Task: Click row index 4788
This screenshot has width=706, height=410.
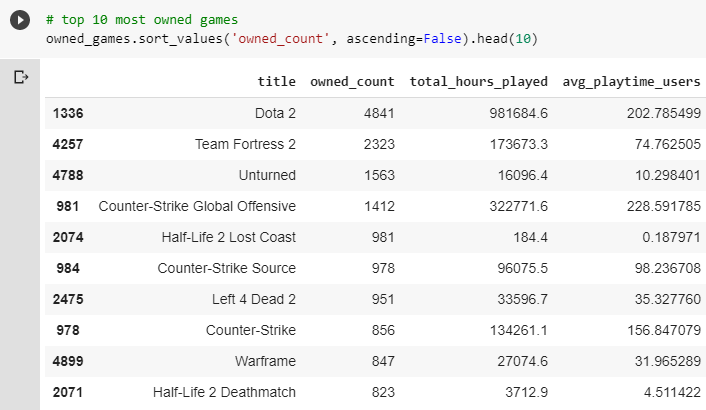Action: point(68,175)
